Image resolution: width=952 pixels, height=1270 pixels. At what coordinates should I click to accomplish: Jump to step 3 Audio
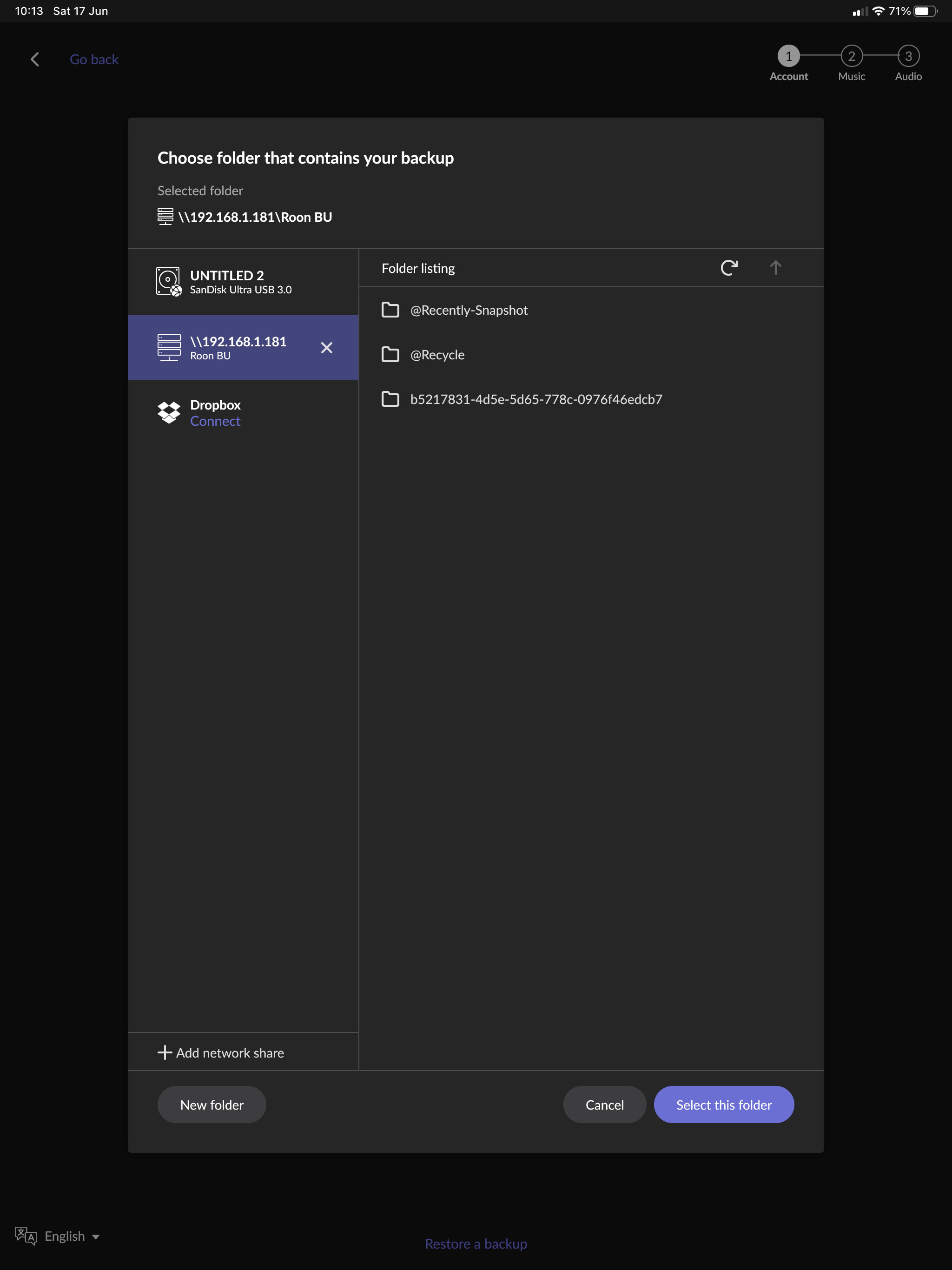pyautogui.click(x=908, y=56)
